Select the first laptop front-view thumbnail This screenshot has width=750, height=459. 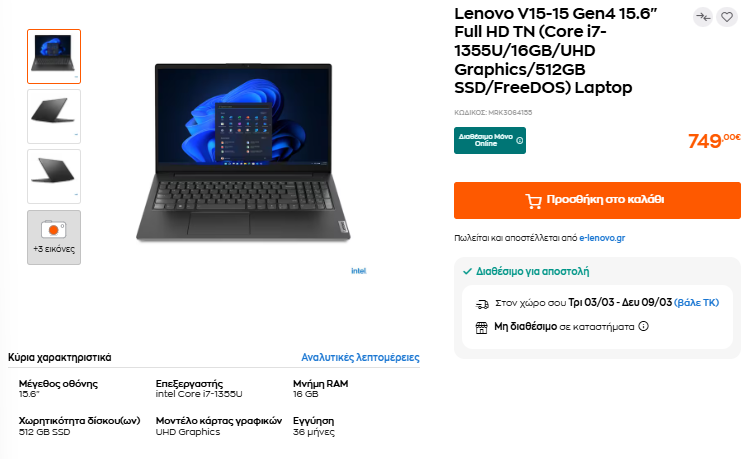click(54, 56)
